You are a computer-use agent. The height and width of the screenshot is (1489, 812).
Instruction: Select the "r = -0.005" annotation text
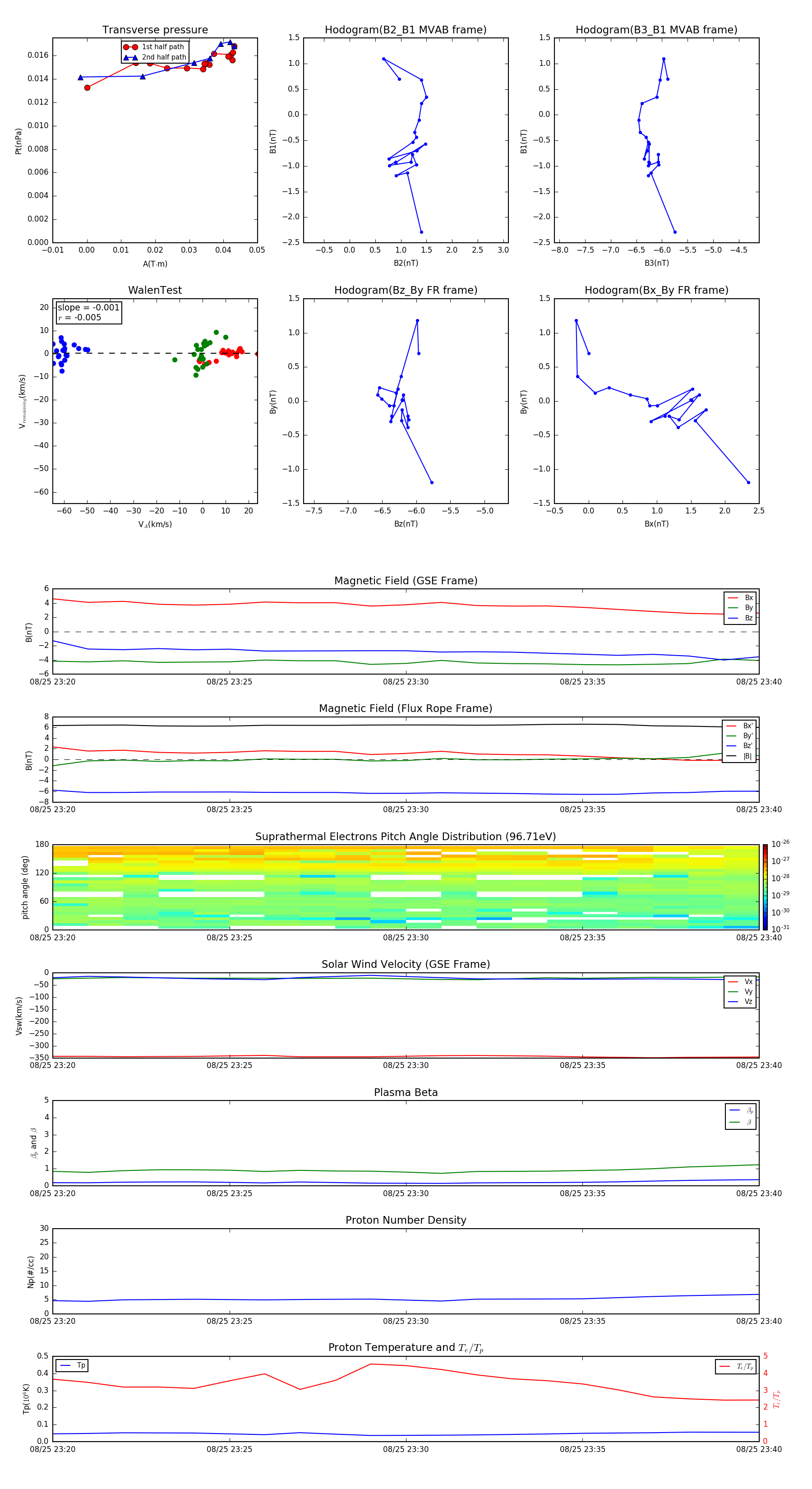coord(79,317)
